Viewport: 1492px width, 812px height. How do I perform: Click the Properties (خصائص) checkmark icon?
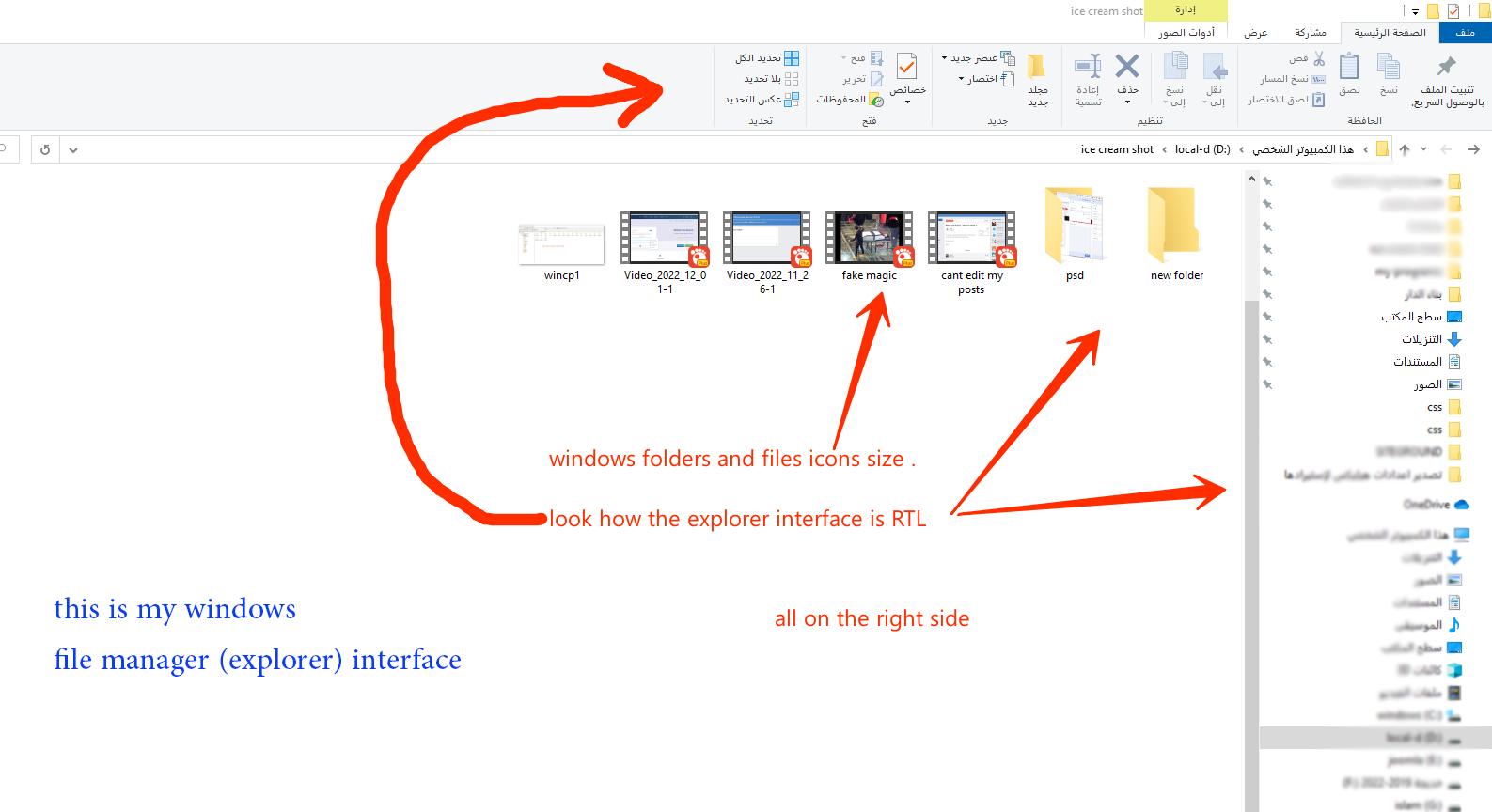click(906, 66)
